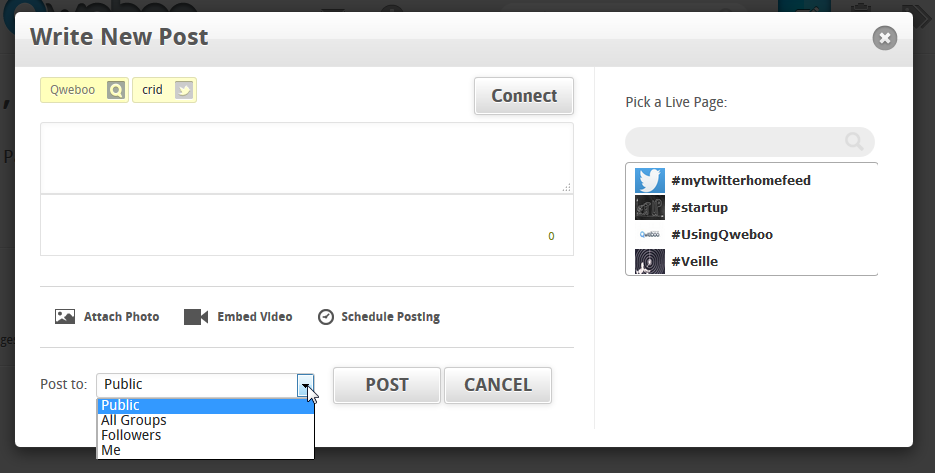Viewport: 935px width, 473px height.
Task: Select All Groups option
Action: (x=134, y=420)
